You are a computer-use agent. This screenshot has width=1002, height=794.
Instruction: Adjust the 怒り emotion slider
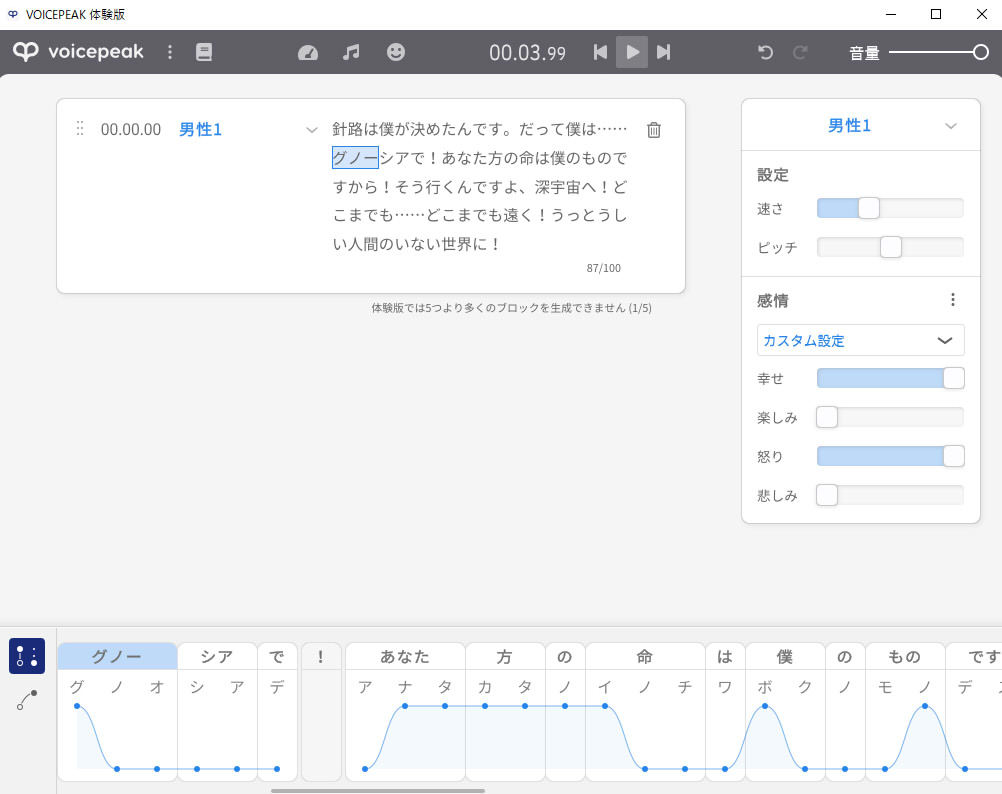[x=890, y=456]
